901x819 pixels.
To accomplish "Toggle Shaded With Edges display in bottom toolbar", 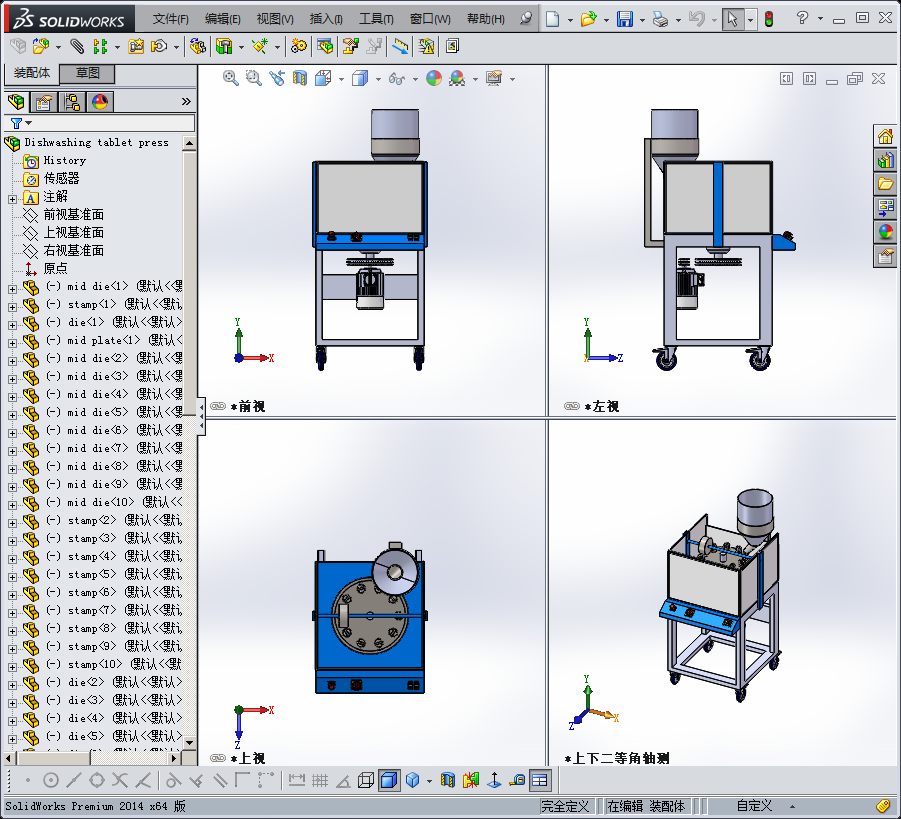I will (389, 780).
